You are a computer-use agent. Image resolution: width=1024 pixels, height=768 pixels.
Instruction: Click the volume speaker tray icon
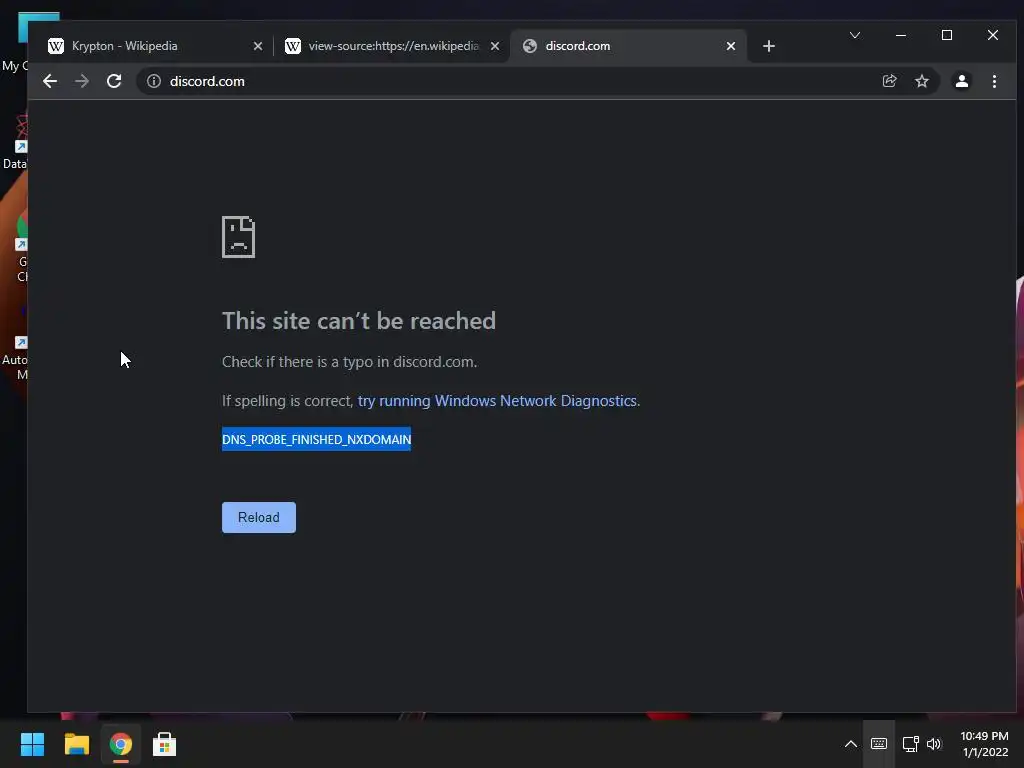tap(934, 744)
